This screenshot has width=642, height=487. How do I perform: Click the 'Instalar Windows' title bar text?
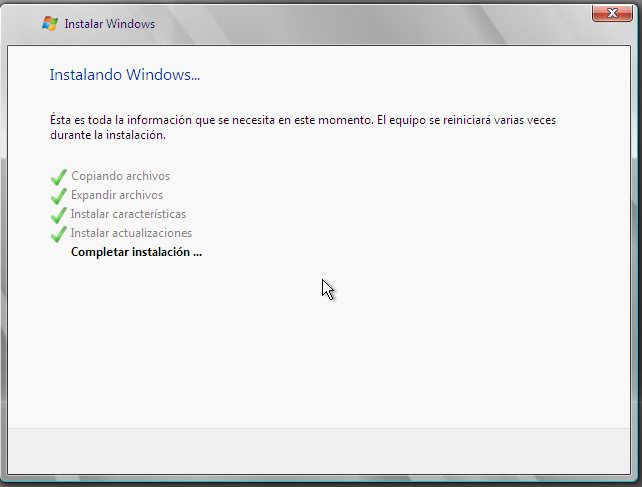[x=109, y=23]
